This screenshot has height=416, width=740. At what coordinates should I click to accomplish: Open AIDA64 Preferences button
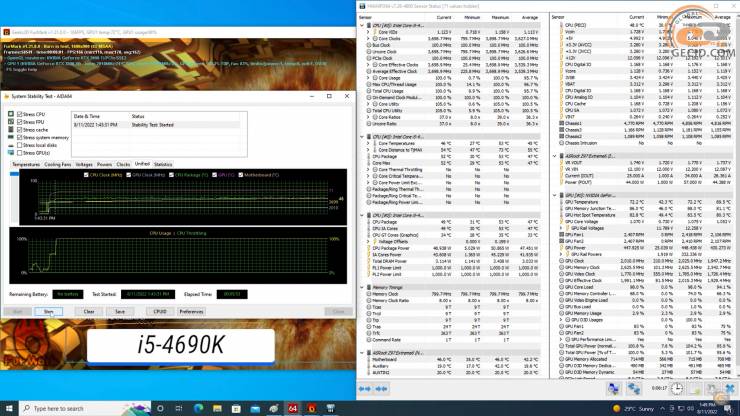tap(191, 312)
